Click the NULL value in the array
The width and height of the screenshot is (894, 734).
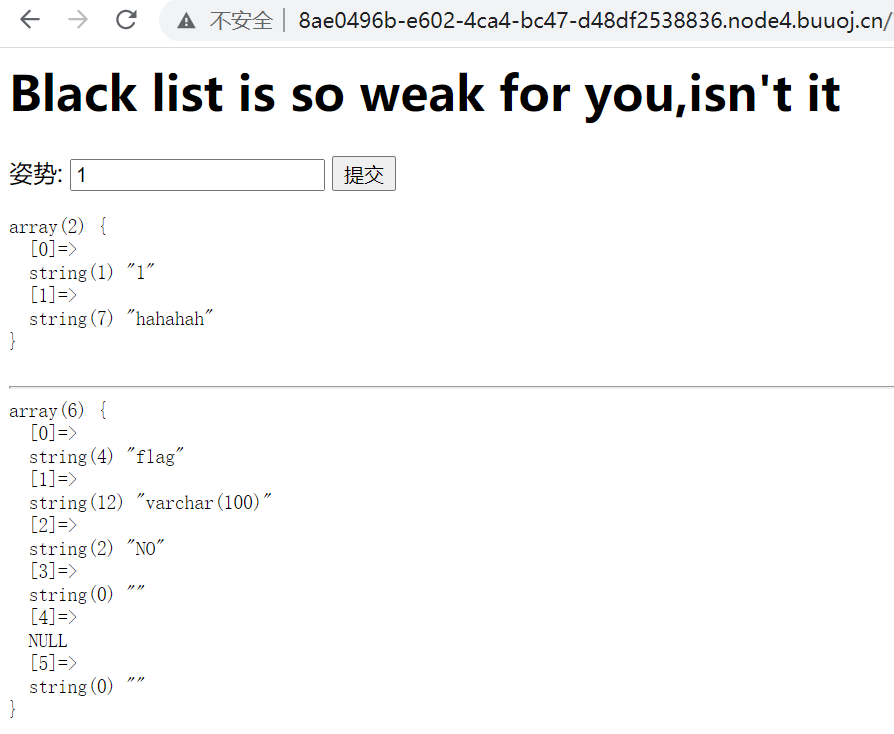48,641
